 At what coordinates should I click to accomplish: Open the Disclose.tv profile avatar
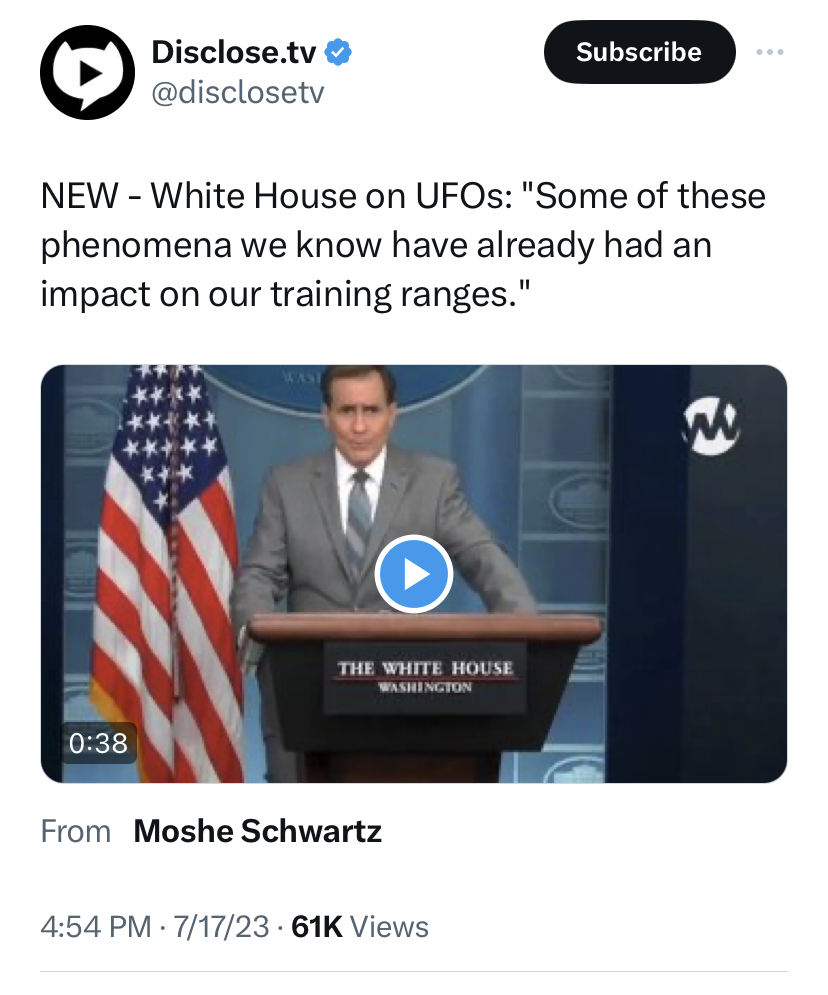click(87, 72)
